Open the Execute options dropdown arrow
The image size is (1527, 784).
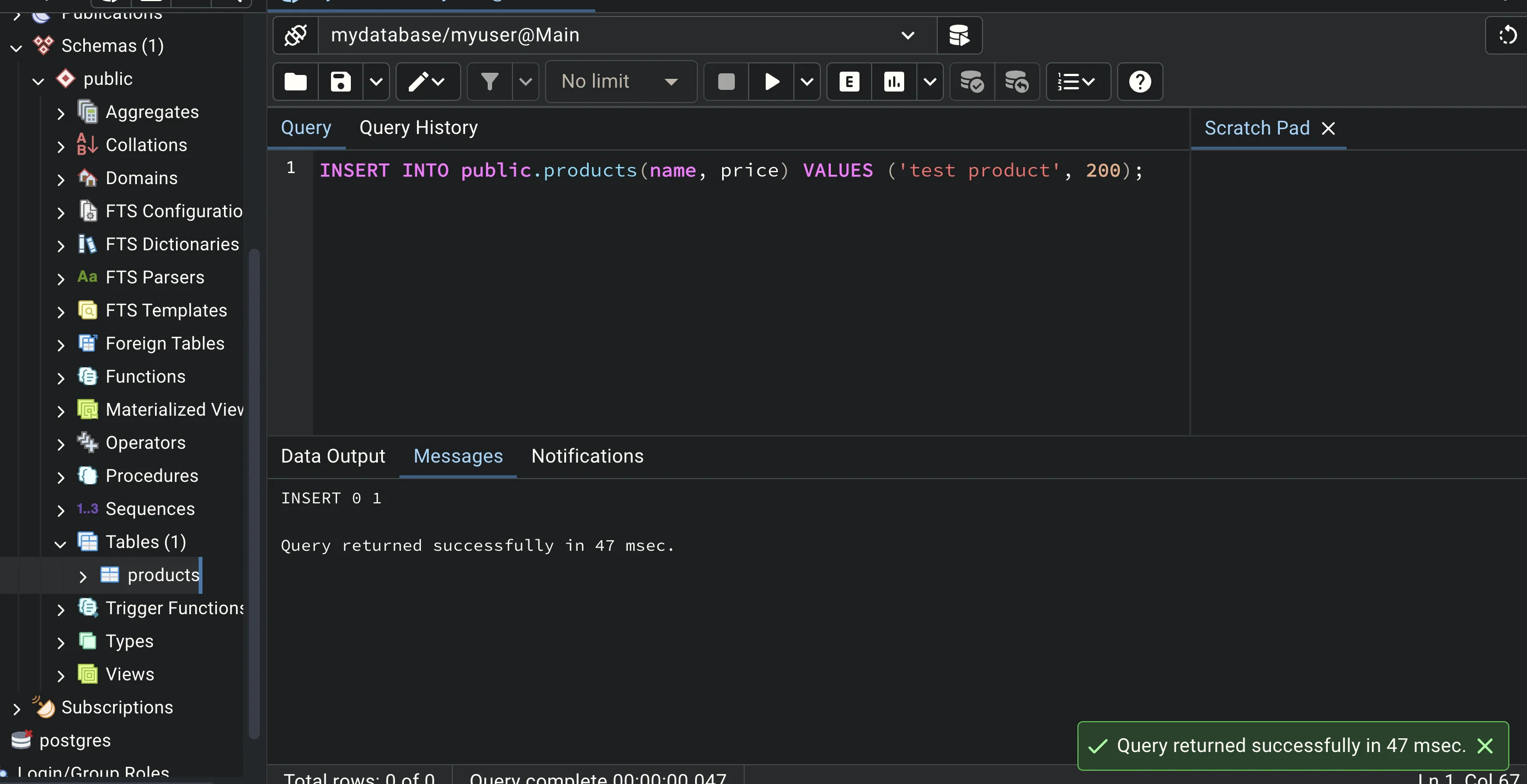click(807, 82)
